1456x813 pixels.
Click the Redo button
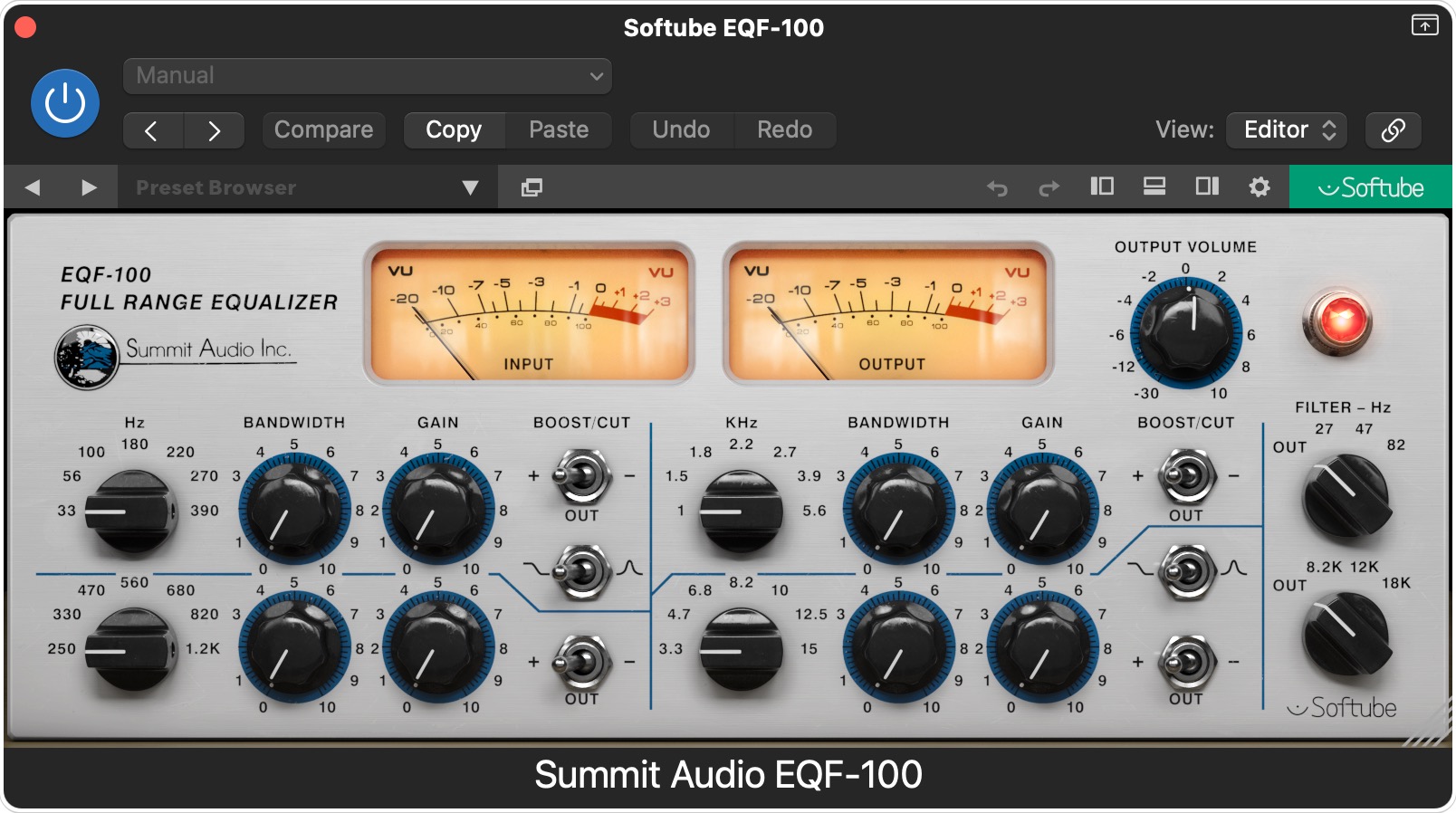[x=784, y=130]
